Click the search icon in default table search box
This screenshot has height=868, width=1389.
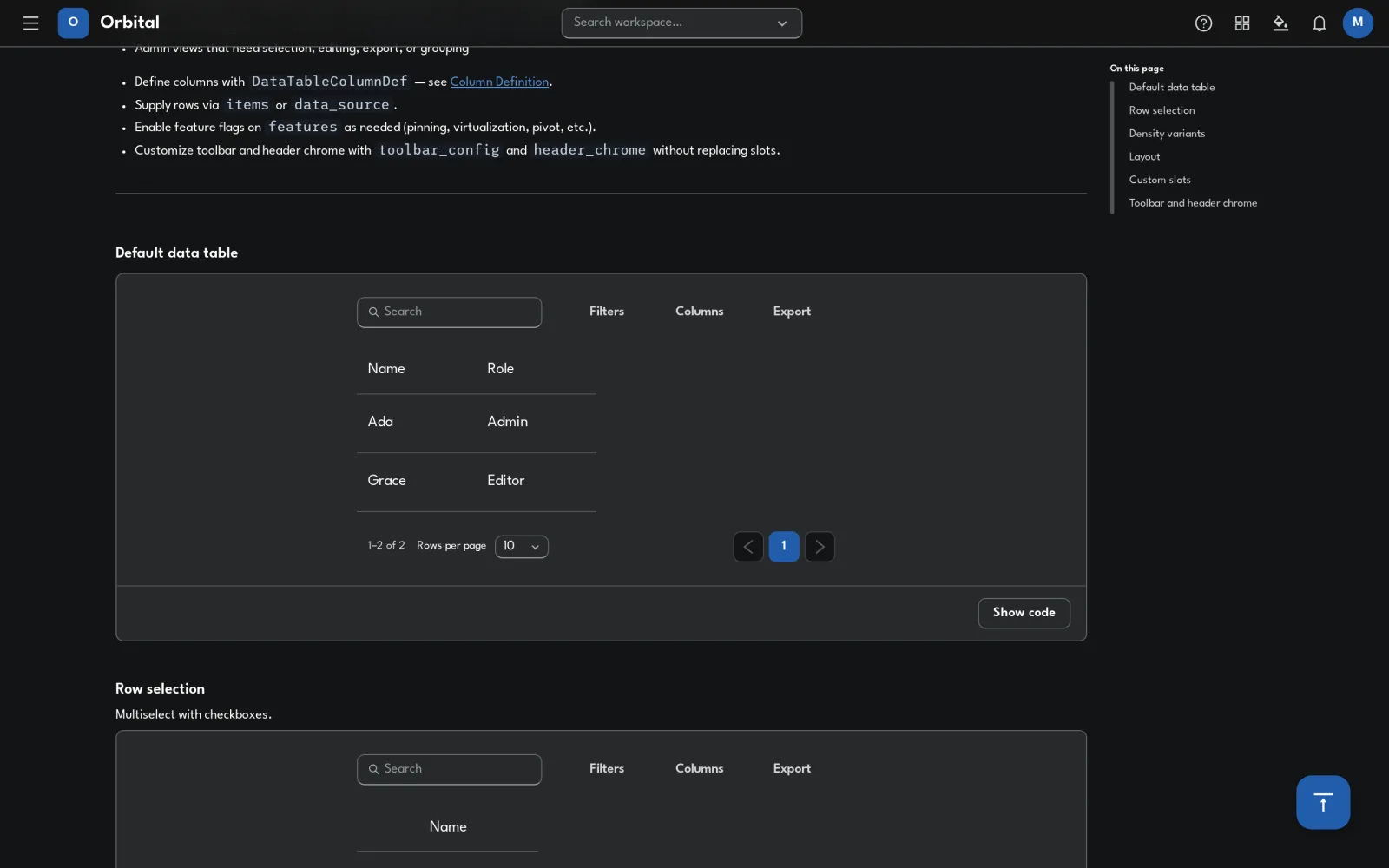tap(374, 312)
